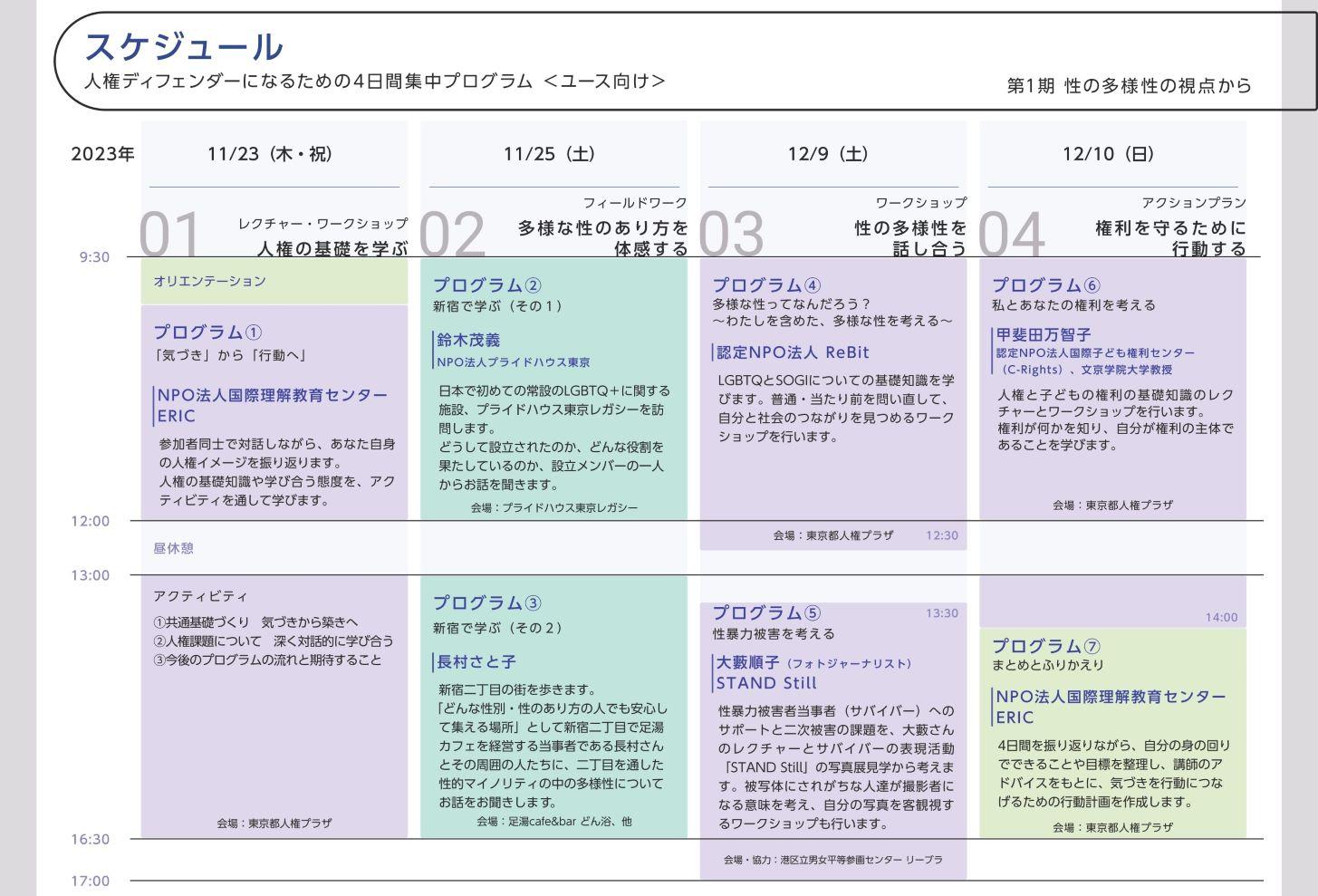
Task: Select the プログラム⑦ heading
Action: 1046,646
